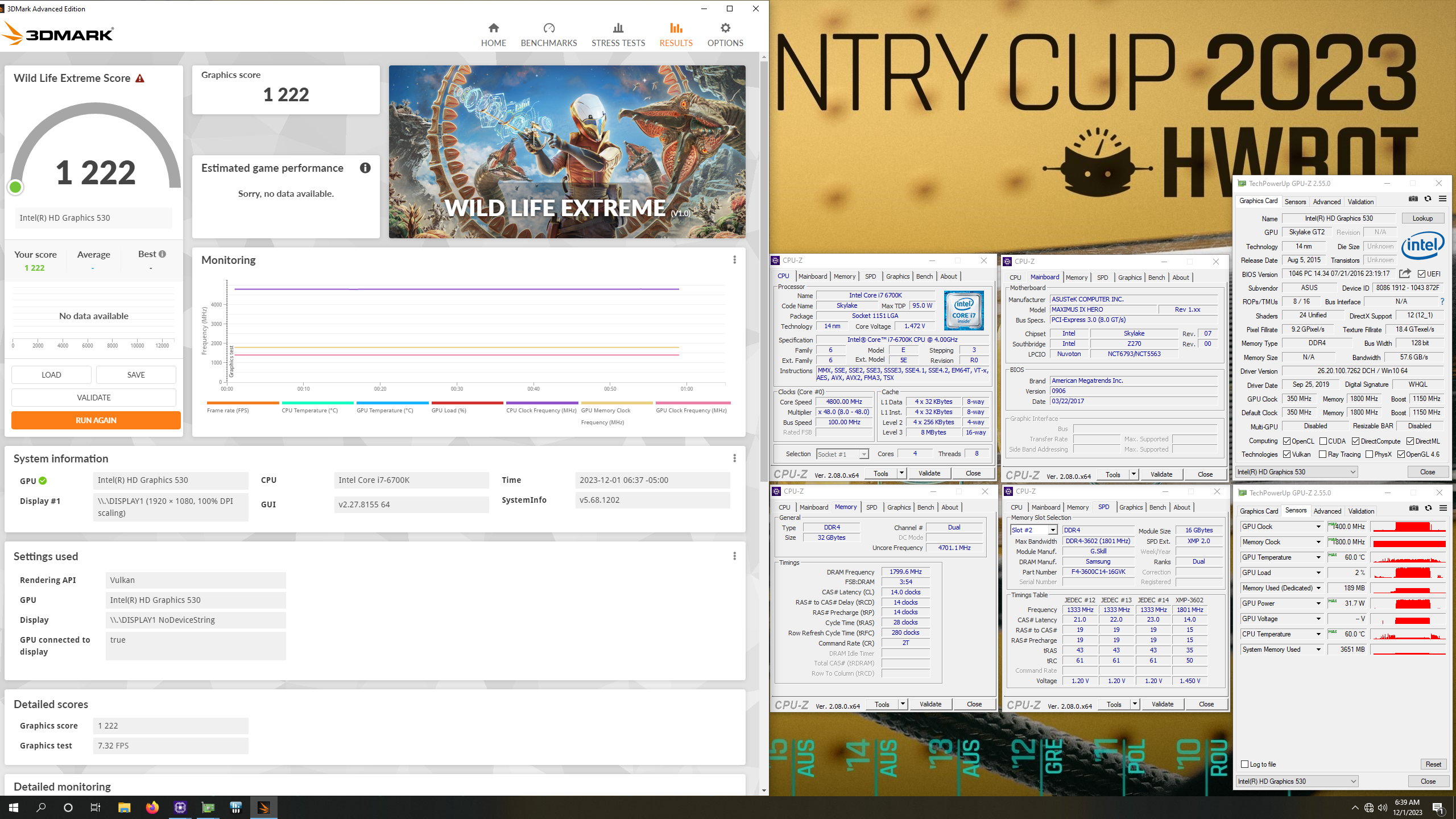Expand the GPU Clock sensor dropdown
The width and height of the screenshot is (1456, 819).
pos(1318,527)
